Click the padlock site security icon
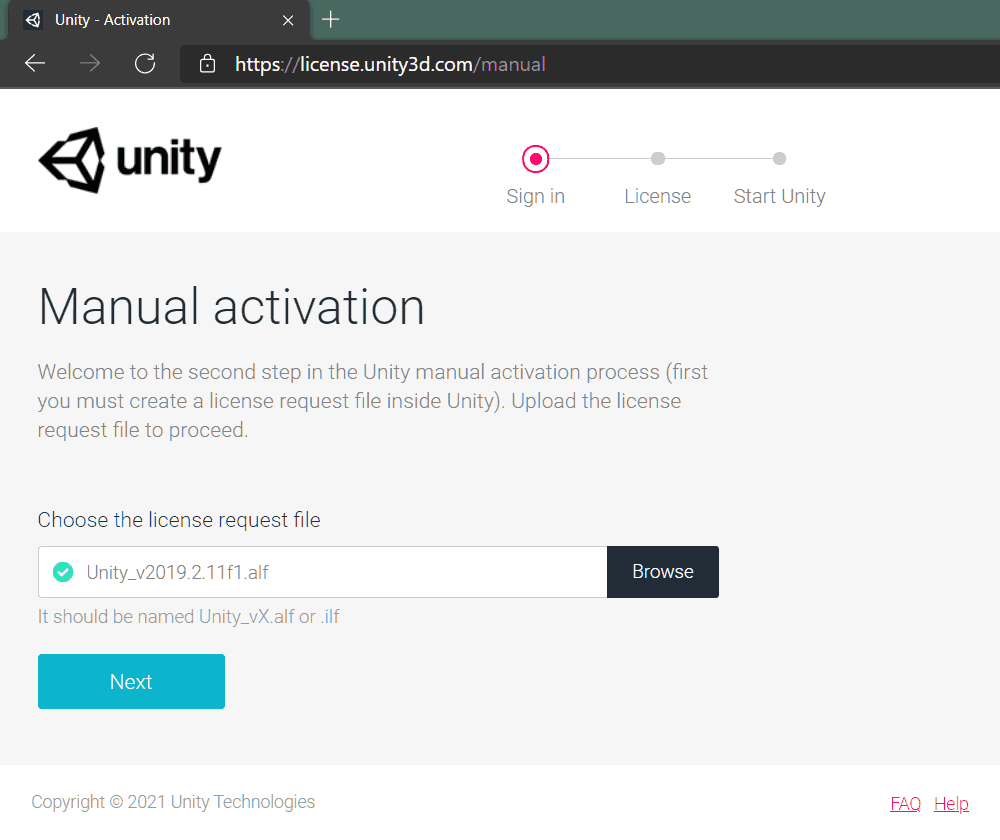 (208, 64)
